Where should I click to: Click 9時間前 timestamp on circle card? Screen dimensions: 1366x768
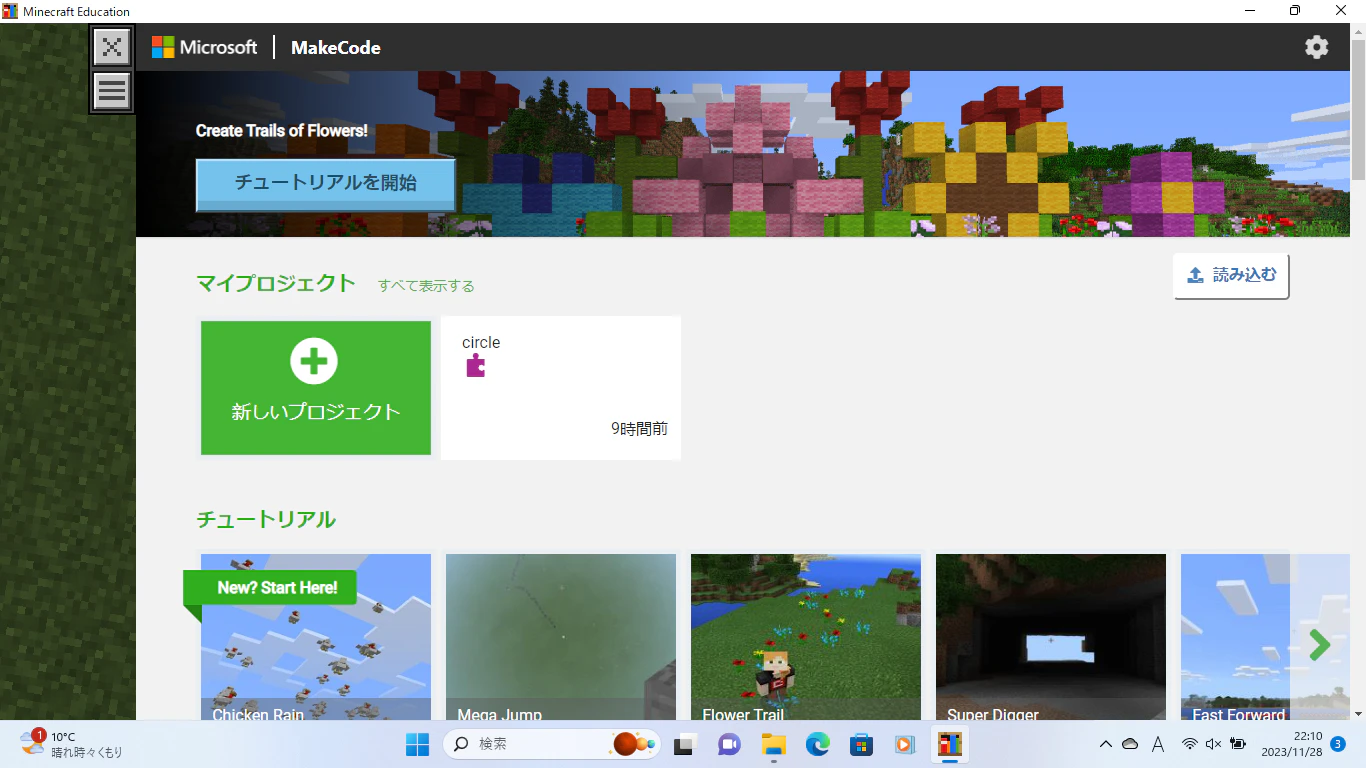tap(640, 429)
